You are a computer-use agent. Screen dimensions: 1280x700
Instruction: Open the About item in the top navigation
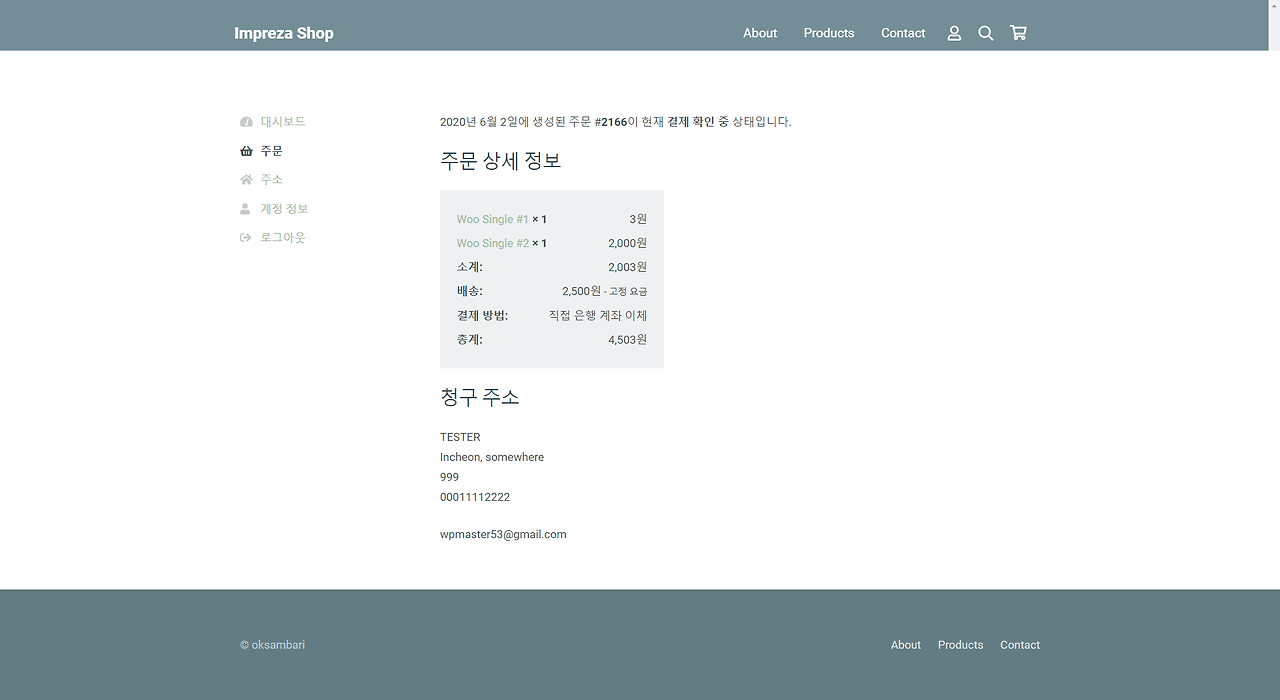[x=760, y=33]
